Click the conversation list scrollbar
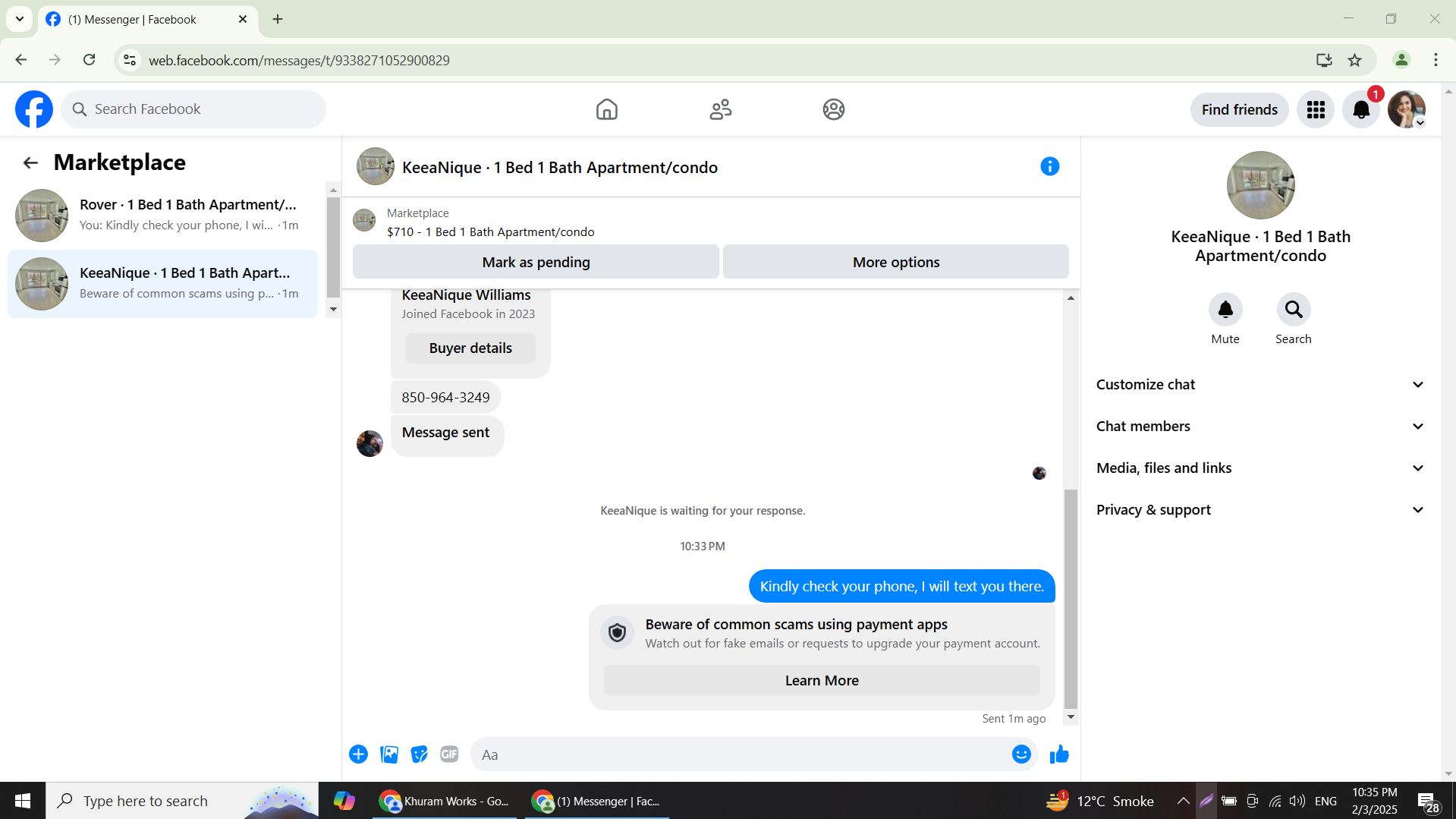The height and width of the screenshot is (819, 1456). tap(333, 247)
